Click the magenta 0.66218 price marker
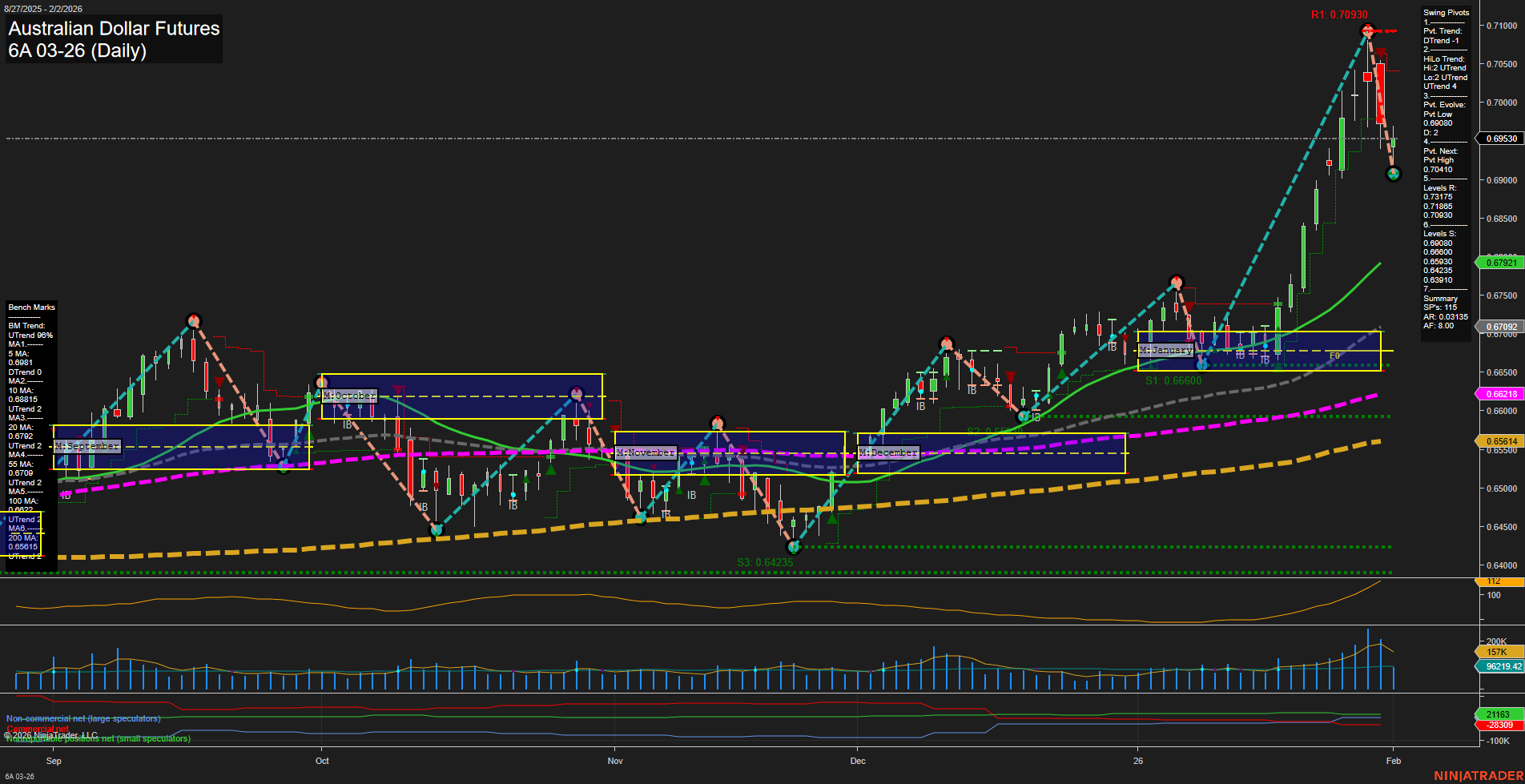1525x784 pixels. tap(1503, 393)
